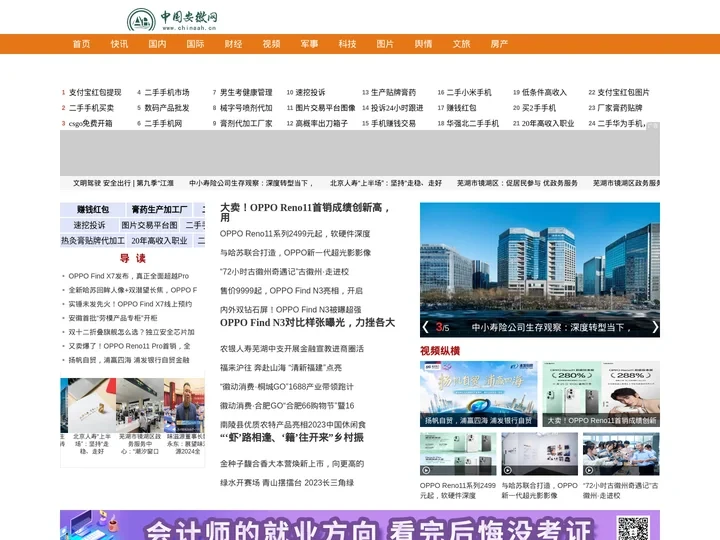This screenshot has height=540, width=720.
Task: Open the 文旅 navigation tab
Action: click(461, 44)
